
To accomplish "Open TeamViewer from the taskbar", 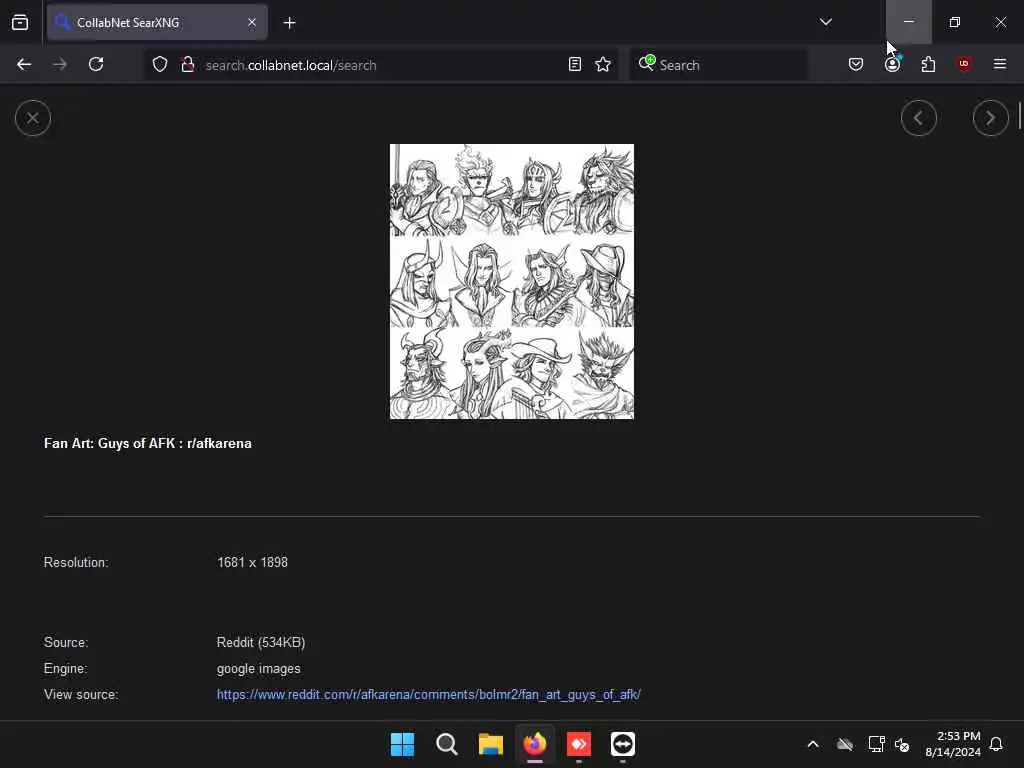I will [623, 744].
